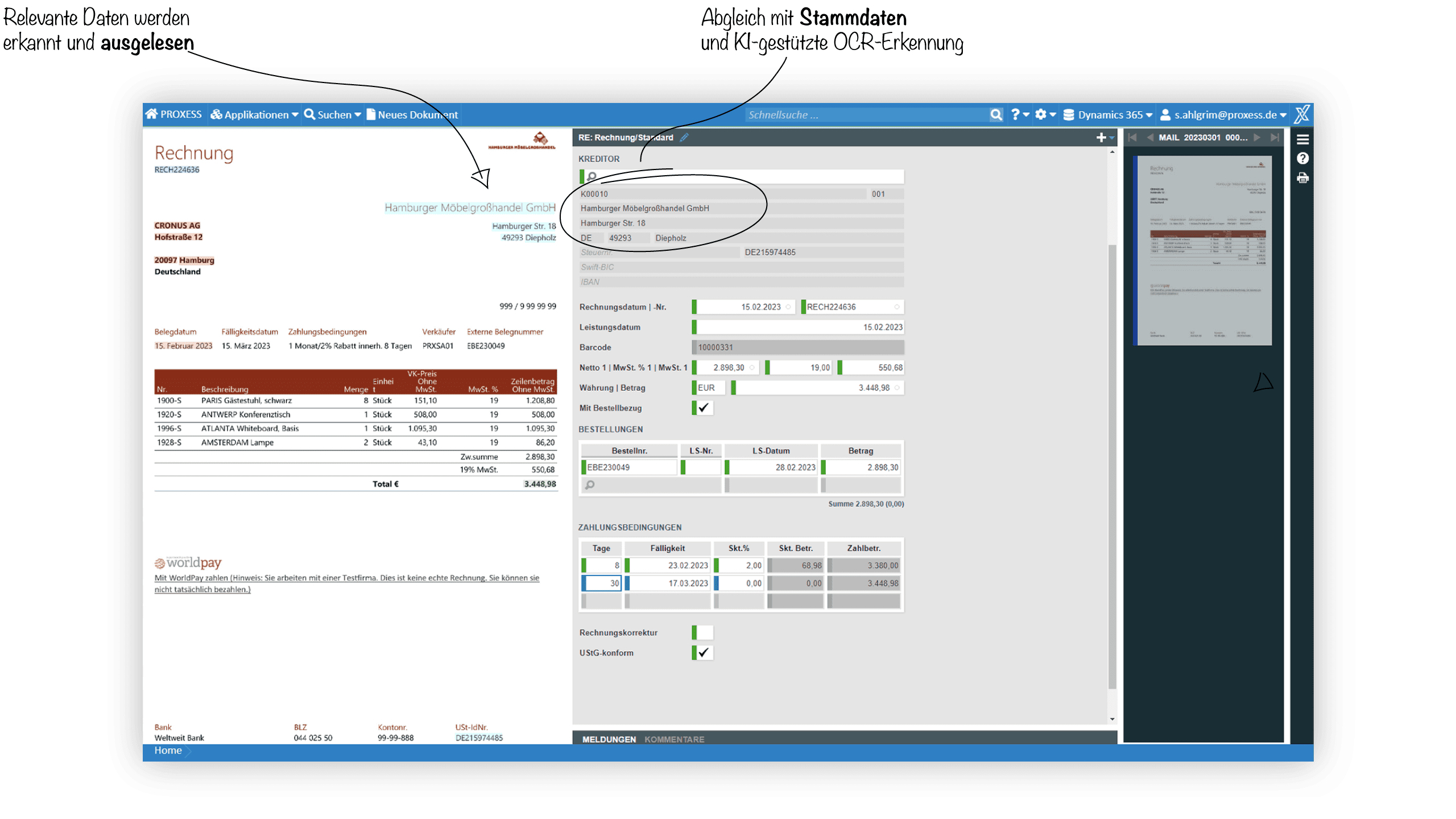
Task: Click the Skt. Betr. cell 68,98
Action: 795,565
